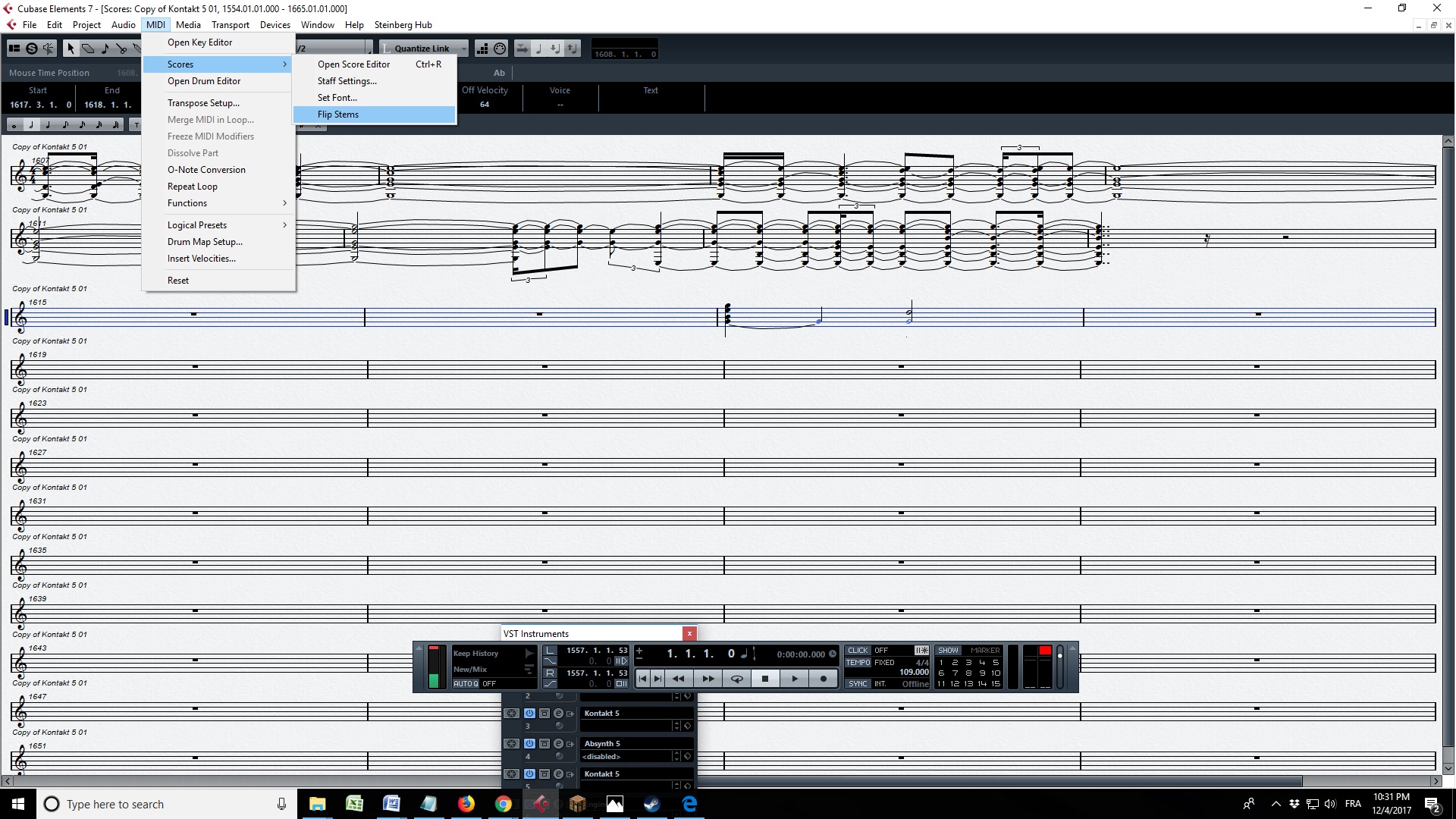Image resolution: width=1456 pixels, height=819 pixels.
Task: Toggle power for Absynth 5 instrument
Action: click(x=529, y=744)
